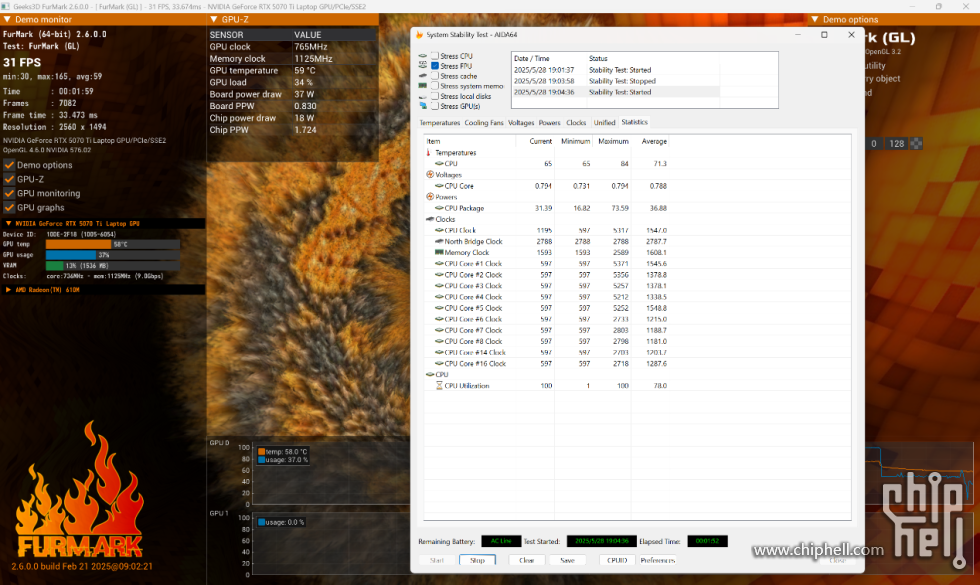
Task: Collapse the Demo monitor panel
Action: (7, 19)
